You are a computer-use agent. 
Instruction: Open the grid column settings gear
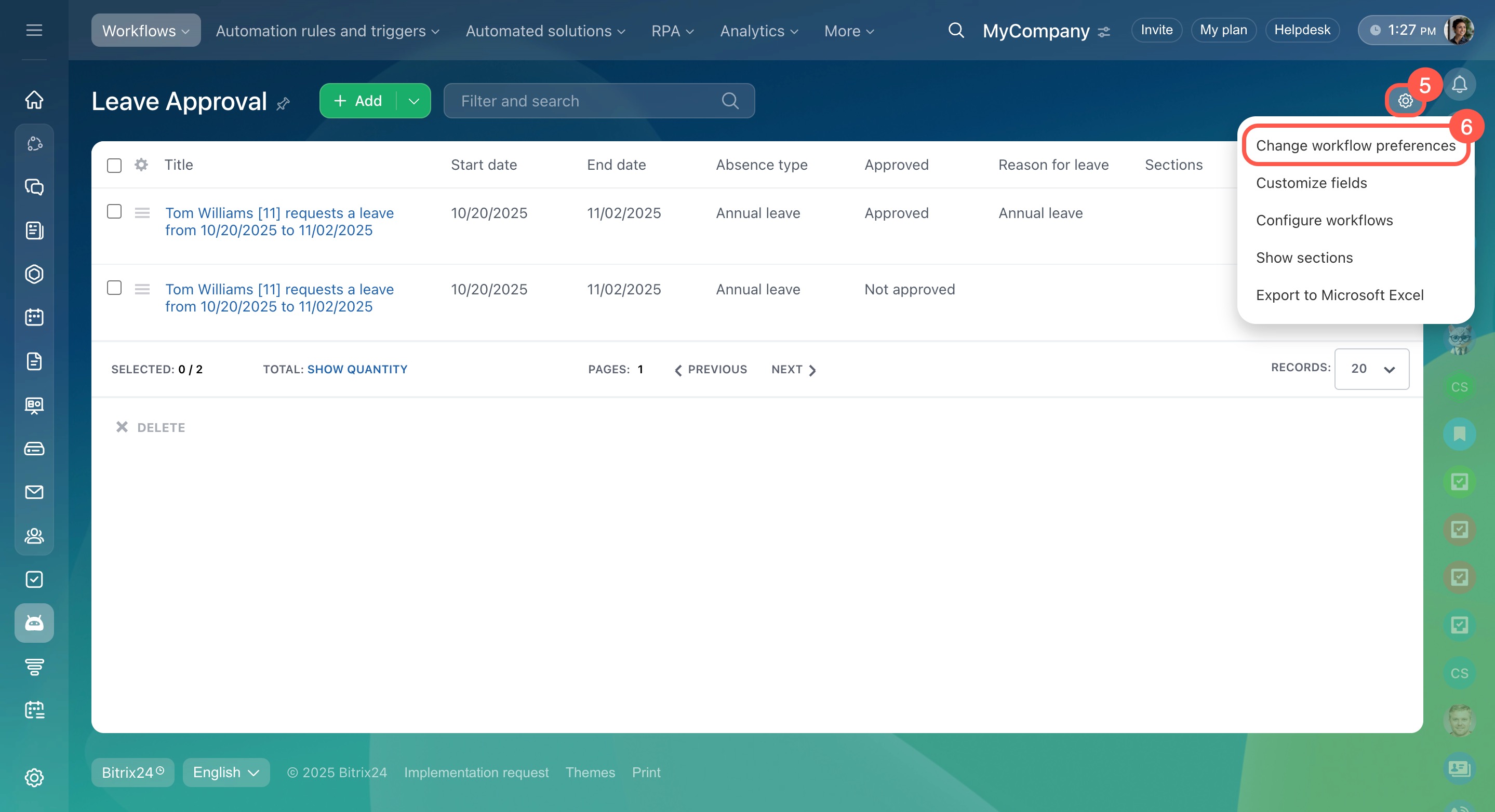coord(141,165)
